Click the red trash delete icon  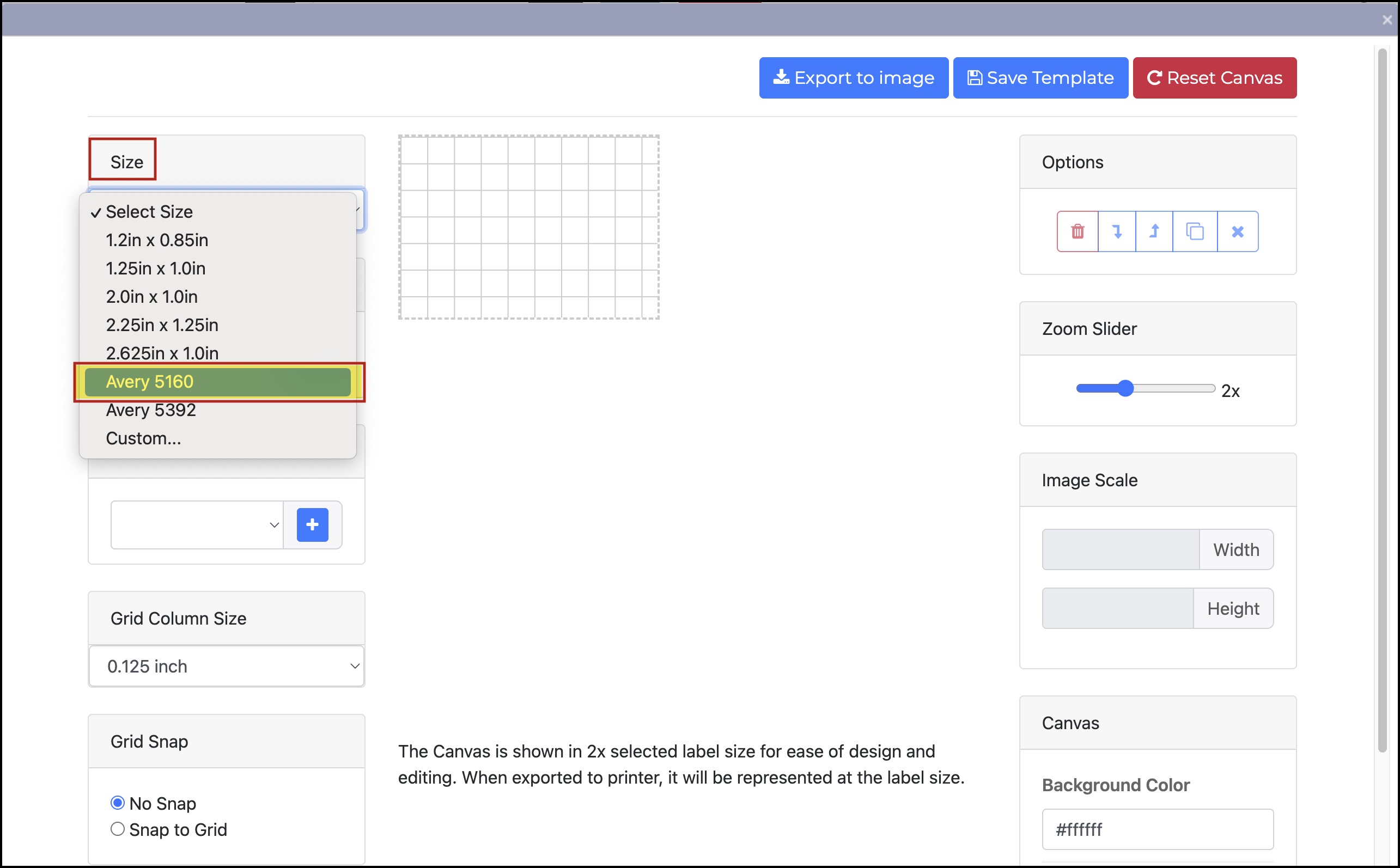(1078, 231)
